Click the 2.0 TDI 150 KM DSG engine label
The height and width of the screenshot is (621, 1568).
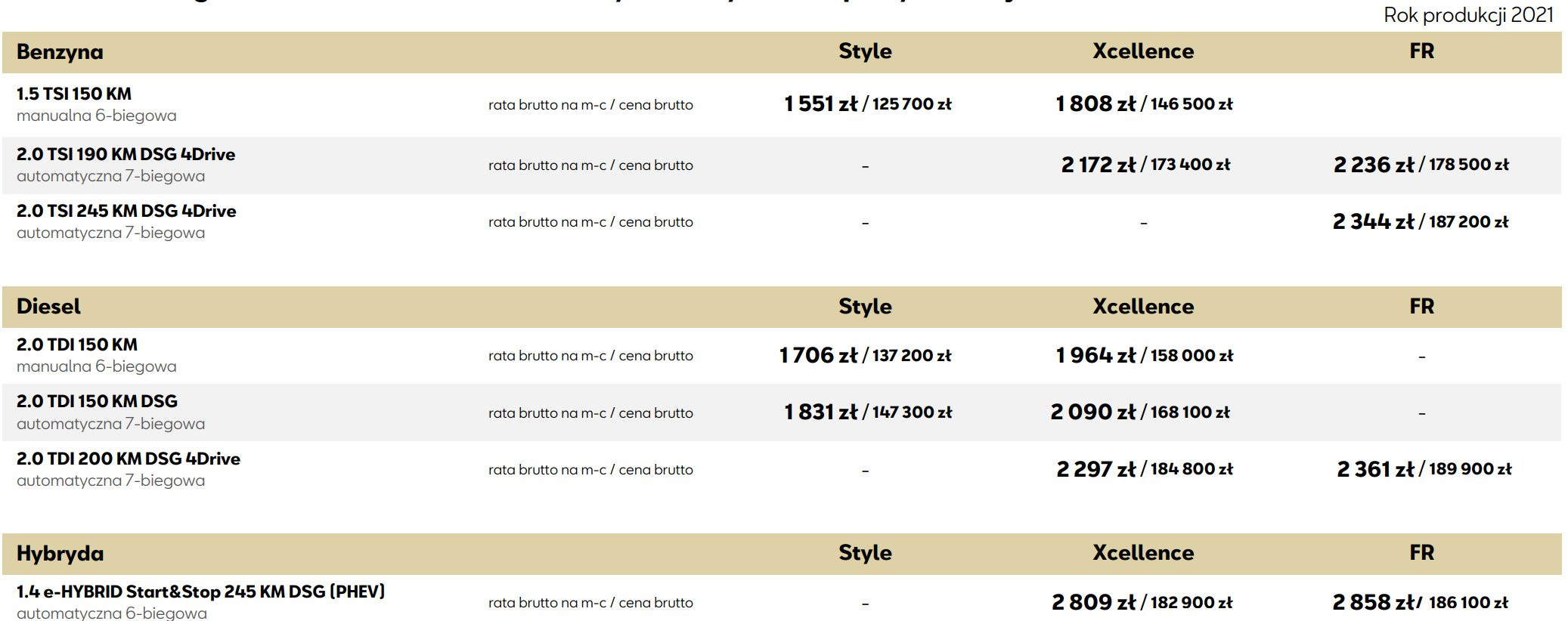click(97, 402)
